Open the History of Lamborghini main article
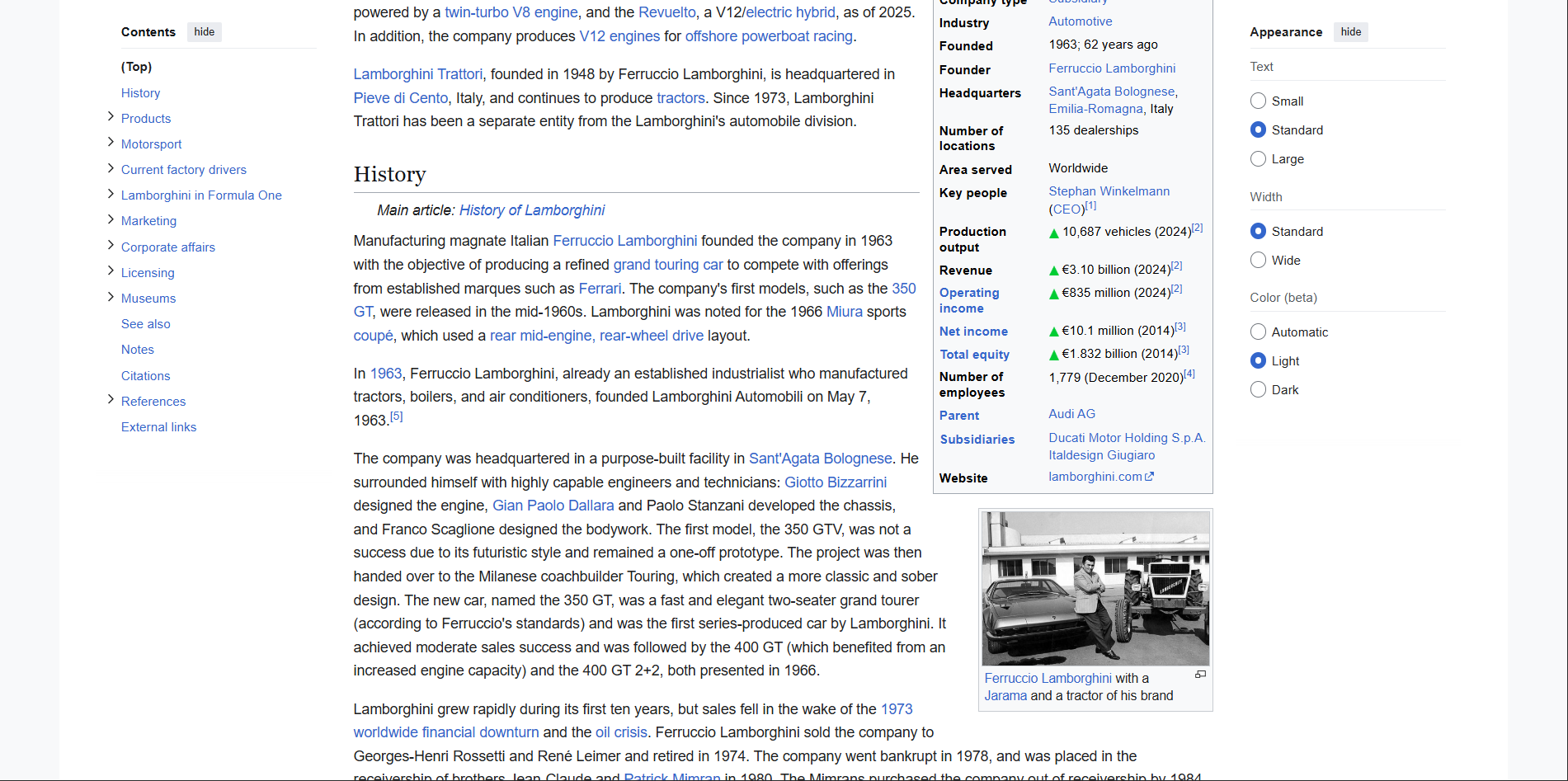Image resolution: width=1568 pixels, height=781 pixels. click(532, 210)
